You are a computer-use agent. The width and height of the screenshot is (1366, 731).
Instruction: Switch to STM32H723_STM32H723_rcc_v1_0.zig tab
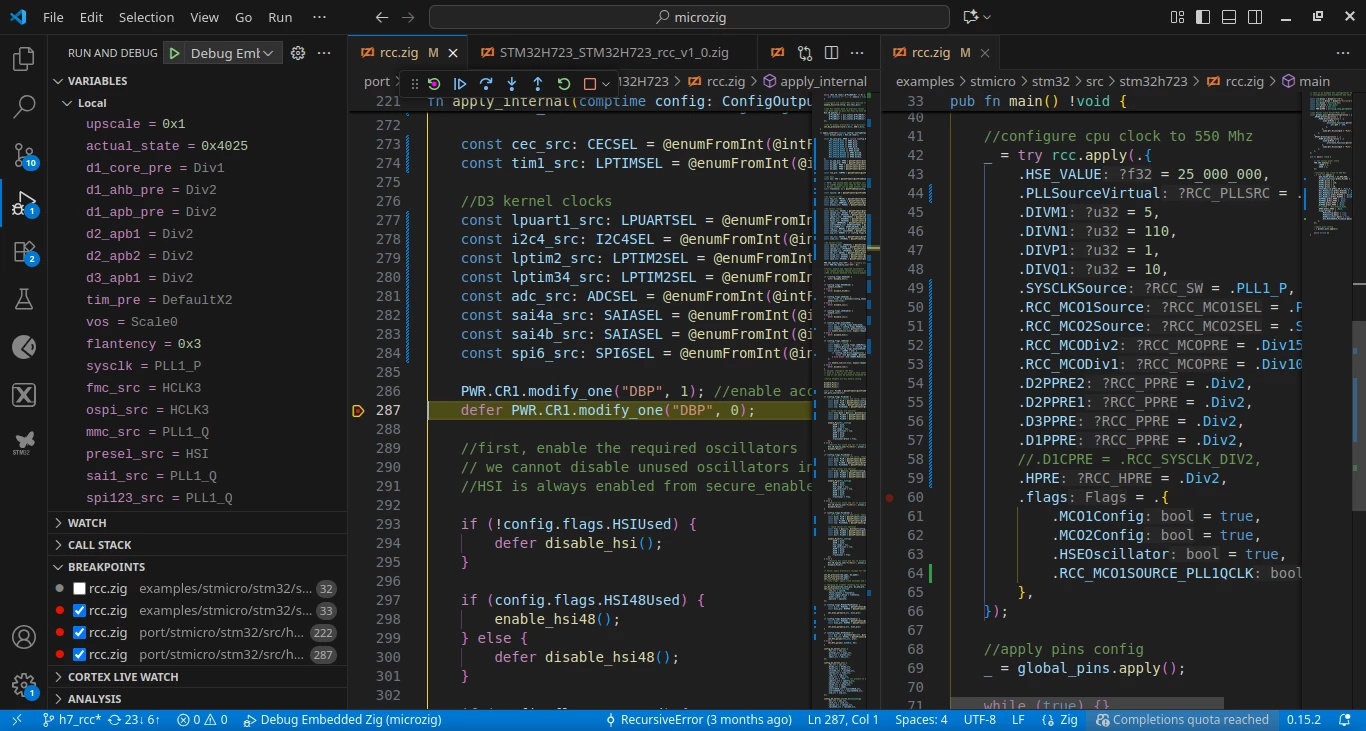pyautogui.click(x=614, y=53)
